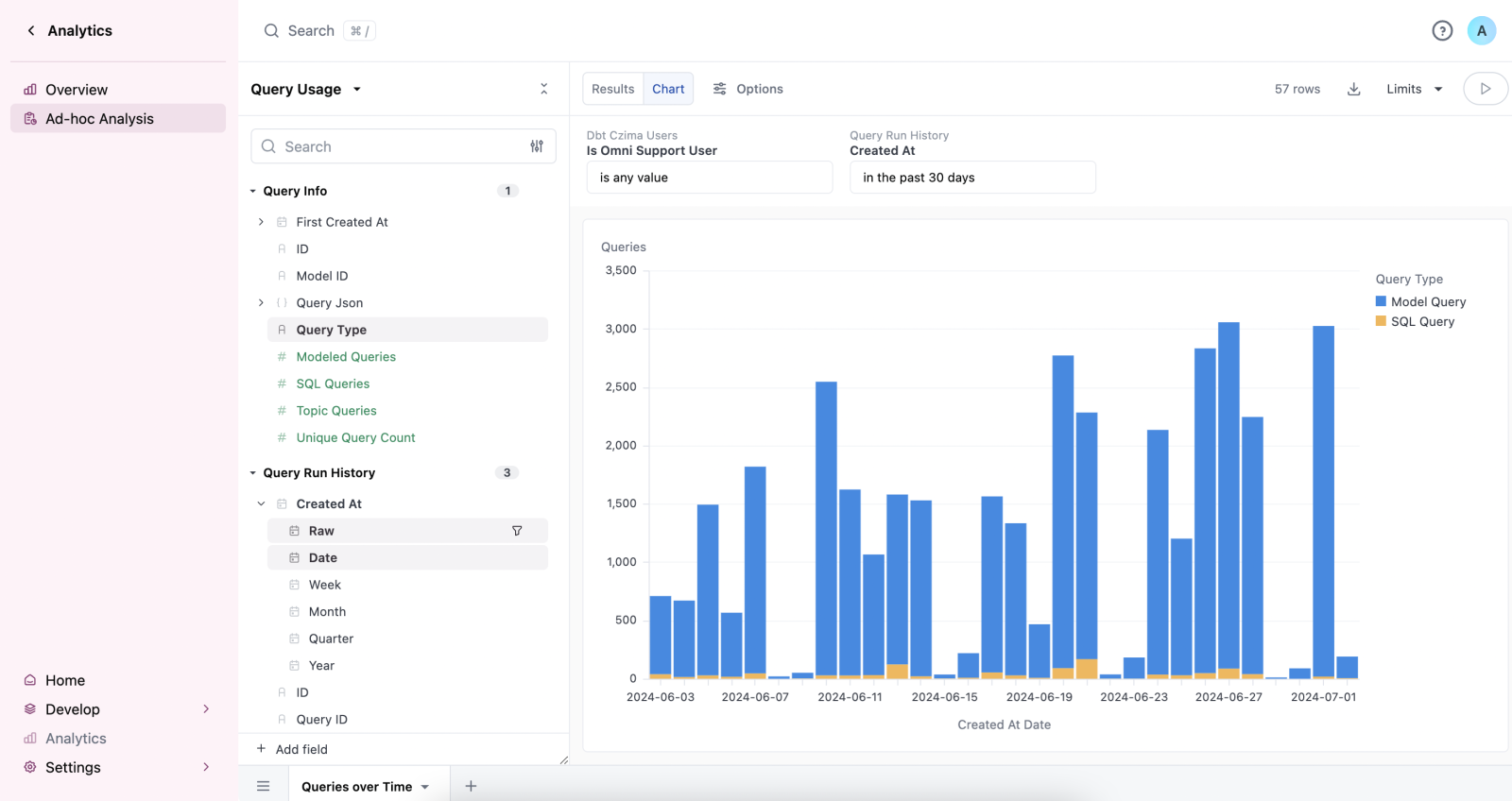The height and width of the screenshot is (801, 1512).
Task: Toggle SQL Query legend series
Action: pyautogui.click(x=1415, y=322)
